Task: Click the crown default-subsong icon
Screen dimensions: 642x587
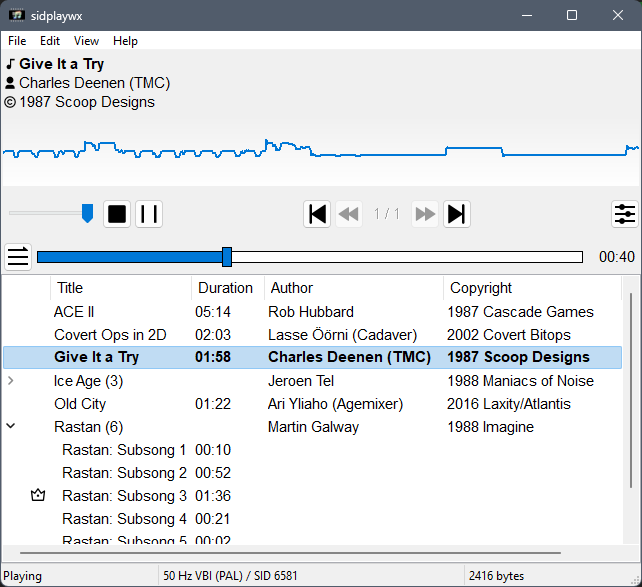Action: pyautogui.click(x=38, y=495)
